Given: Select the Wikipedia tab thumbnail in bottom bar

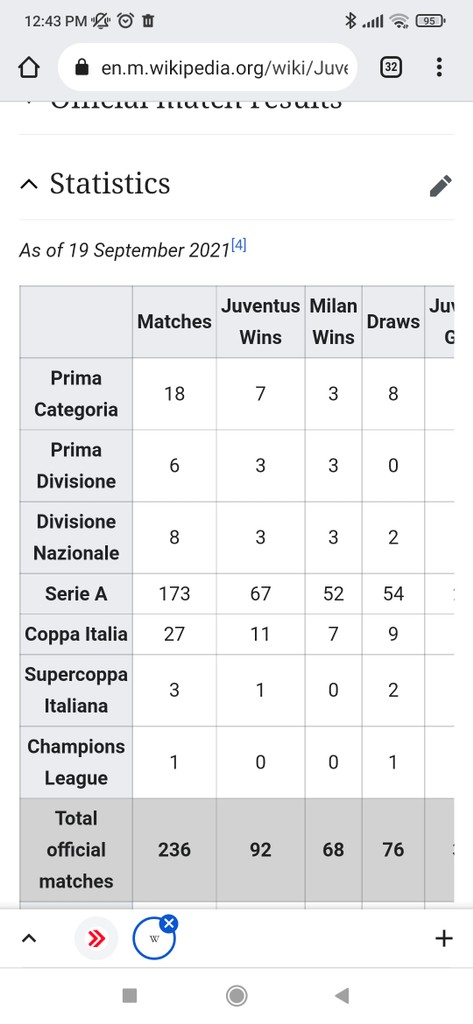Looking at the screenshot, I should (x=154, y=939).
